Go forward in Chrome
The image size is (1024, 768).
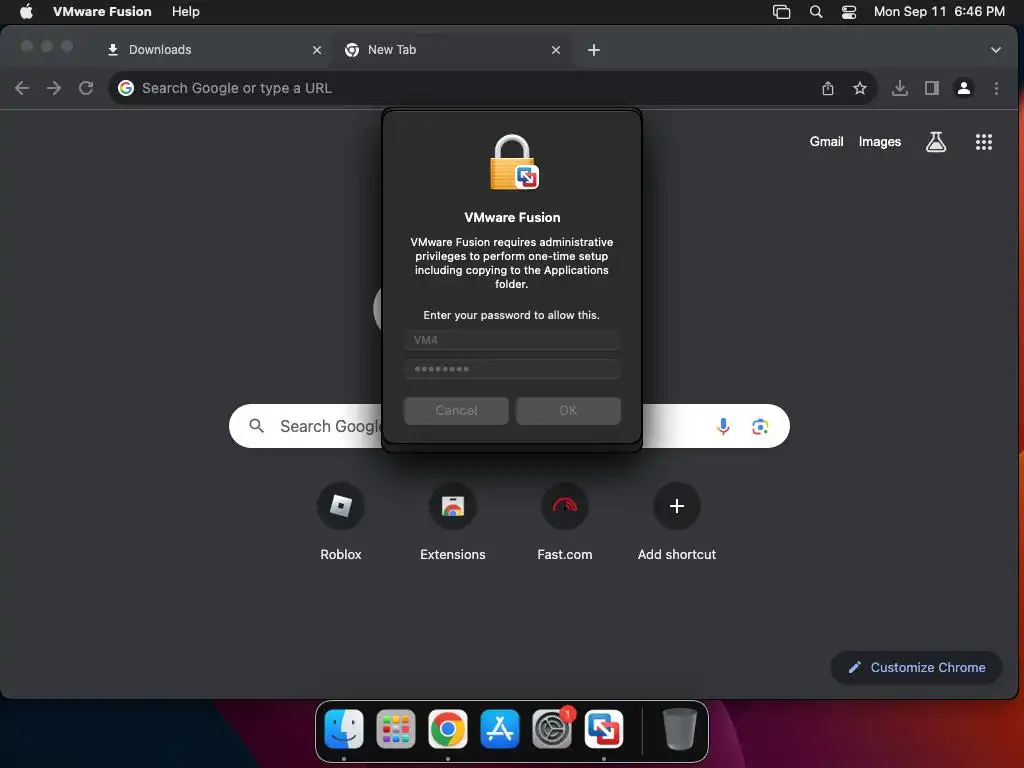(54, 88)
